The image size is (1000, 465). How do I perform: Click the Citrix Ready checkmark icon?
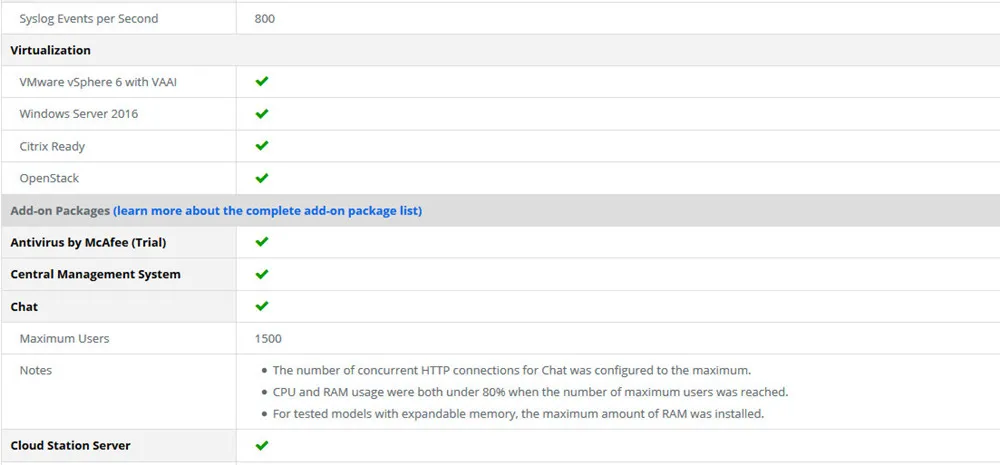pos(261,145)
